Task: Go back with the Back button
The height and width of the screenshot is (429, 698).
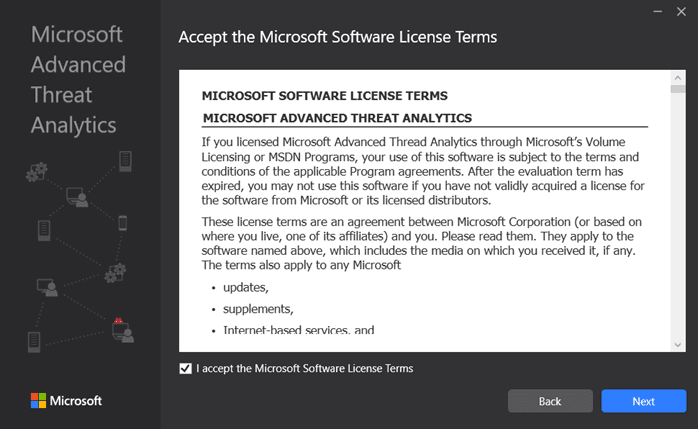Action: 550,401
